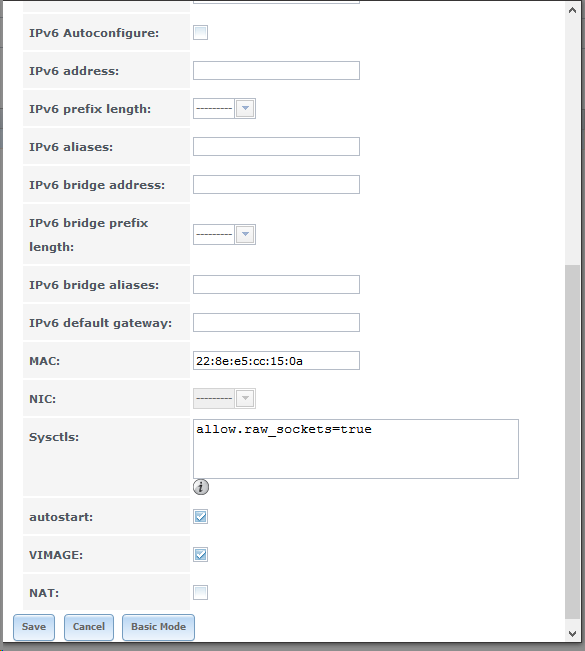Click the vertical scrollbar thumb
585x651 pixels.
pyautogui.click(x=572, y=442)
